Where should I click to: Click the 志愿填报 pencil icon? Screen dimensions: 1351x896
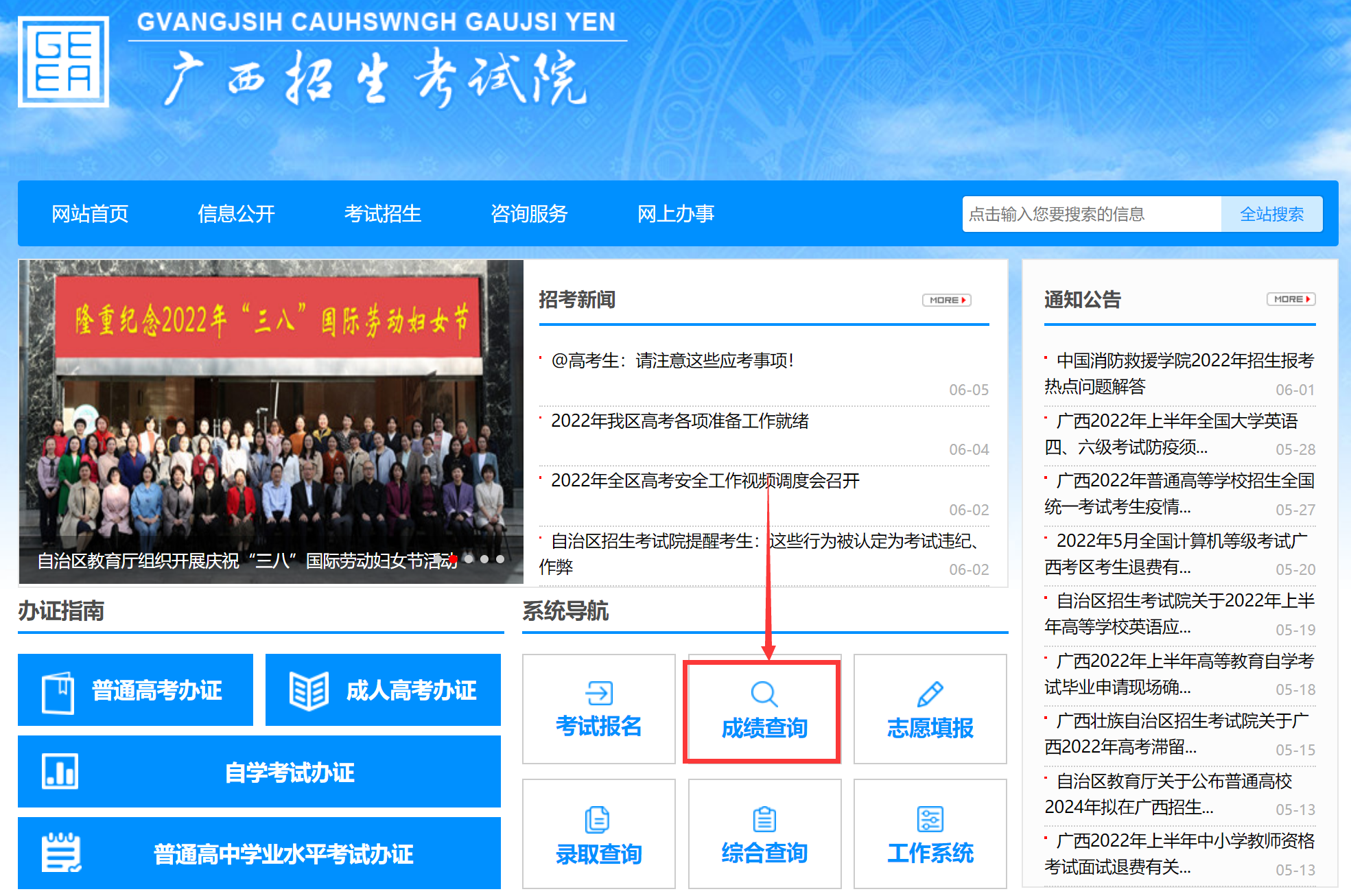(x=930, y=694)
